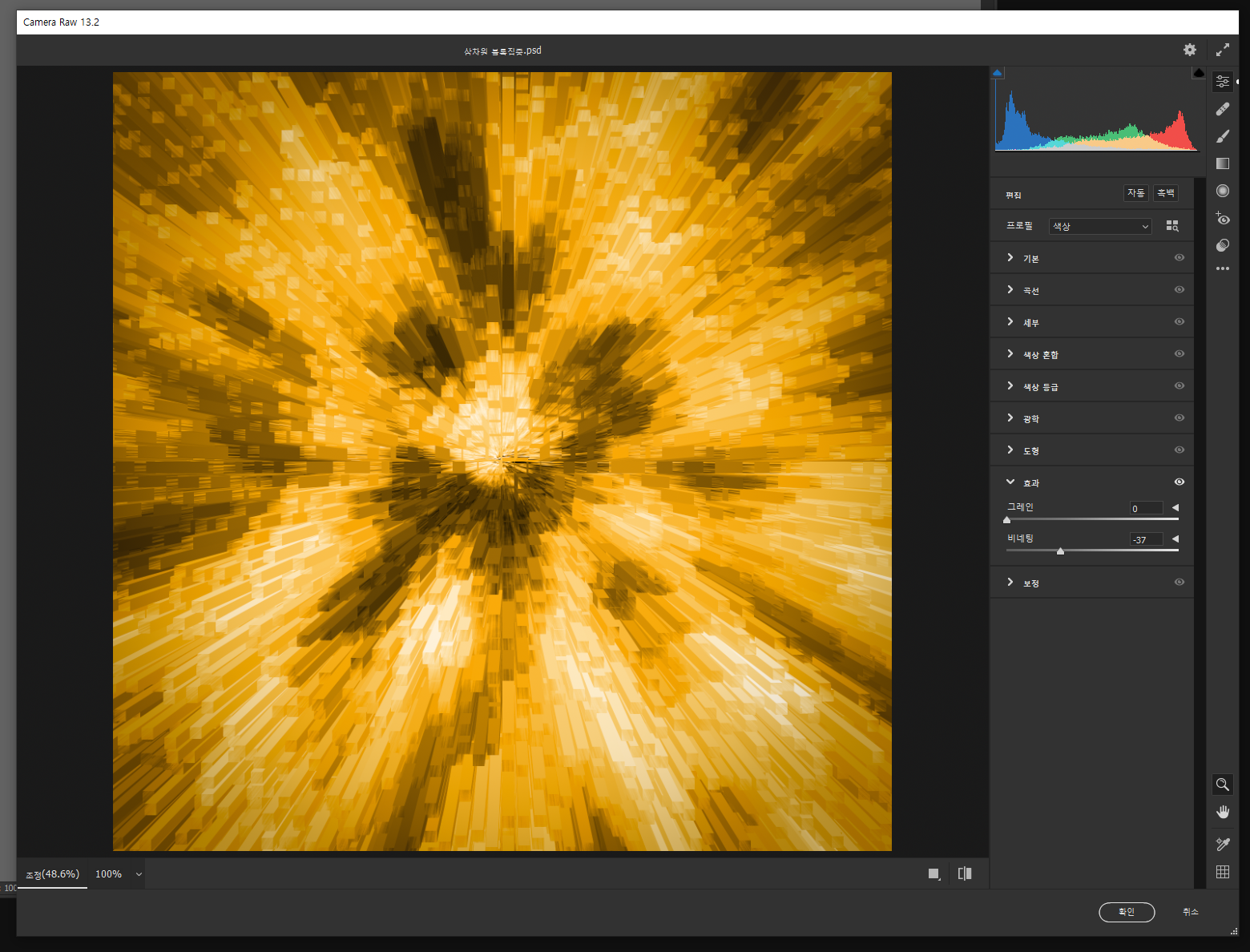Confirm with the 확인 button

pos(1127,912)
